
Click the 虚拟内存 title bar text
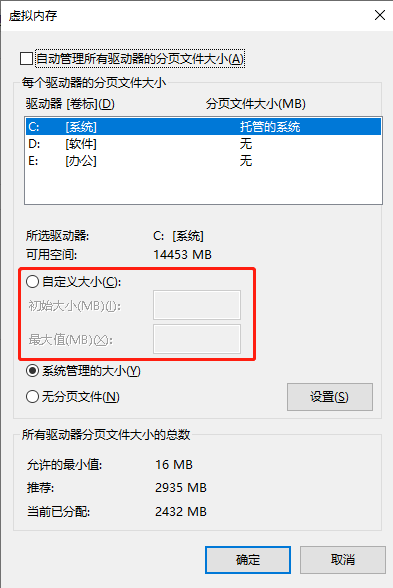33,16
